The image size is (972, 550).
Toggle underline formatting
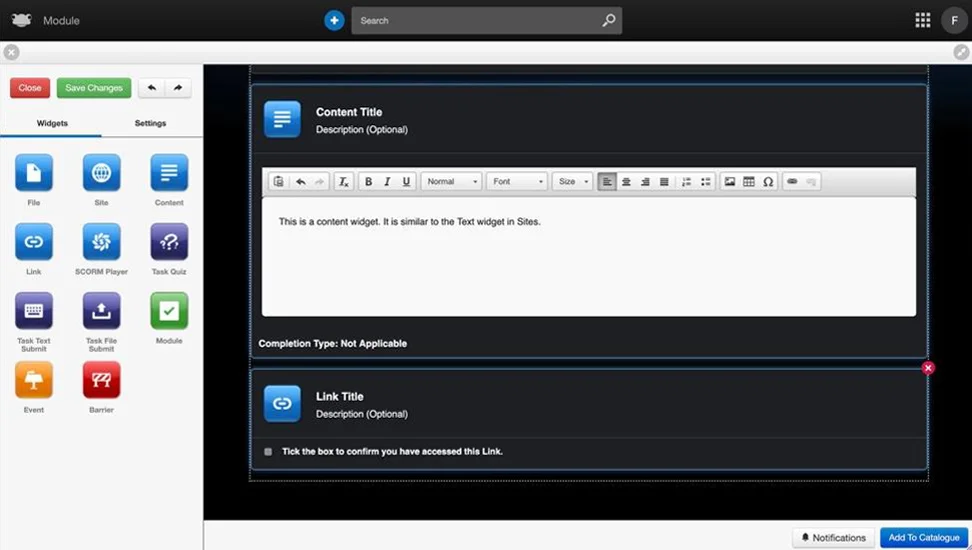point(406,182)
